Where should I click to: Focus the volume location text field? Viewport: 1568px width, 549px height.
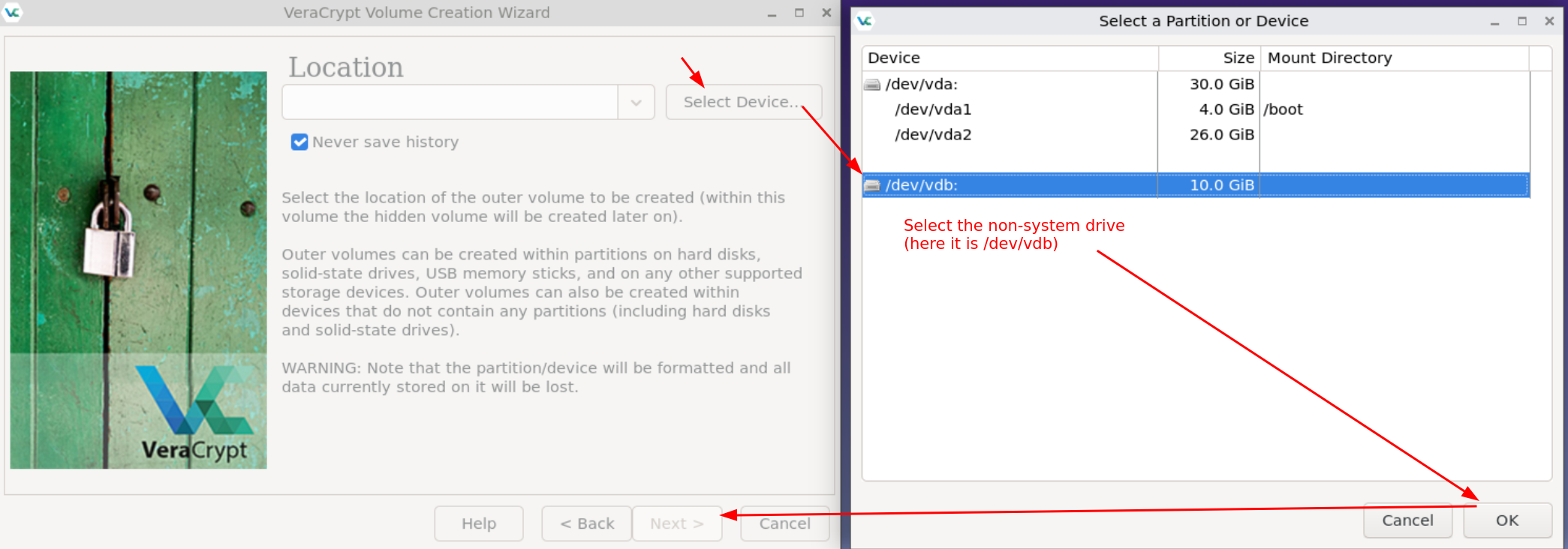click(450, 102)
